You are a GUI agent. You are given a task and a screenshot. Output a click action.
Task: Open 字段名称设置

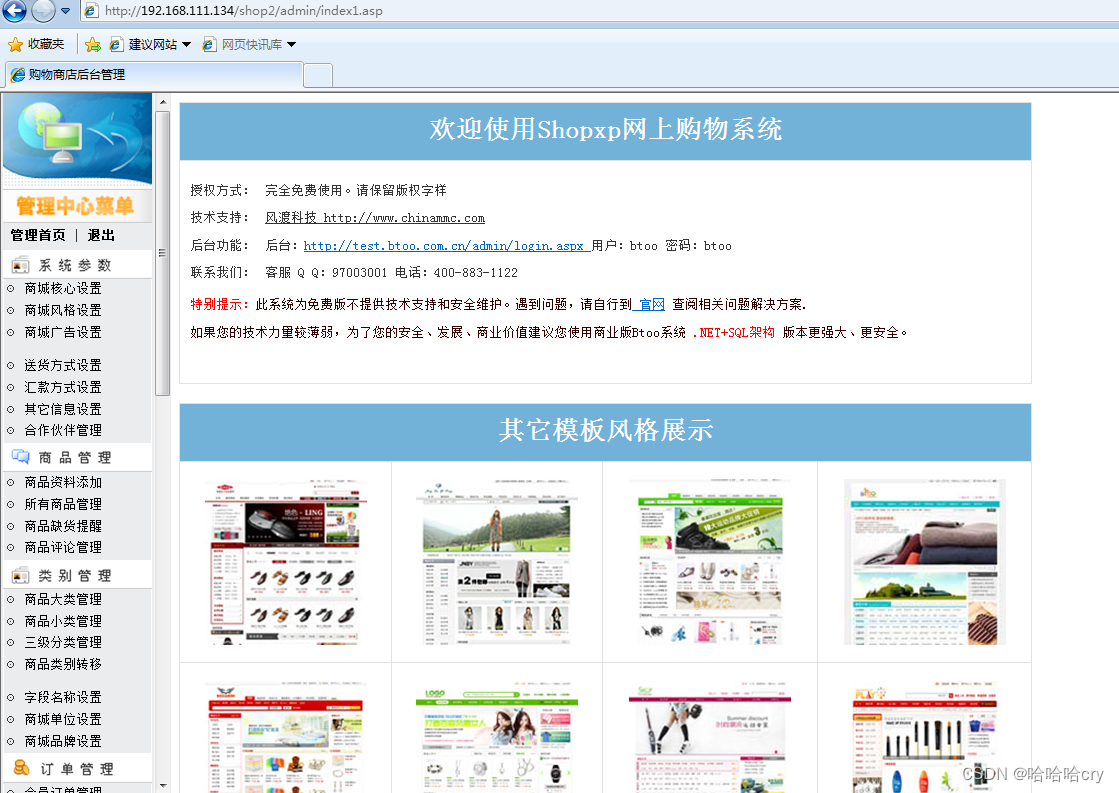[x=63, y=697]
